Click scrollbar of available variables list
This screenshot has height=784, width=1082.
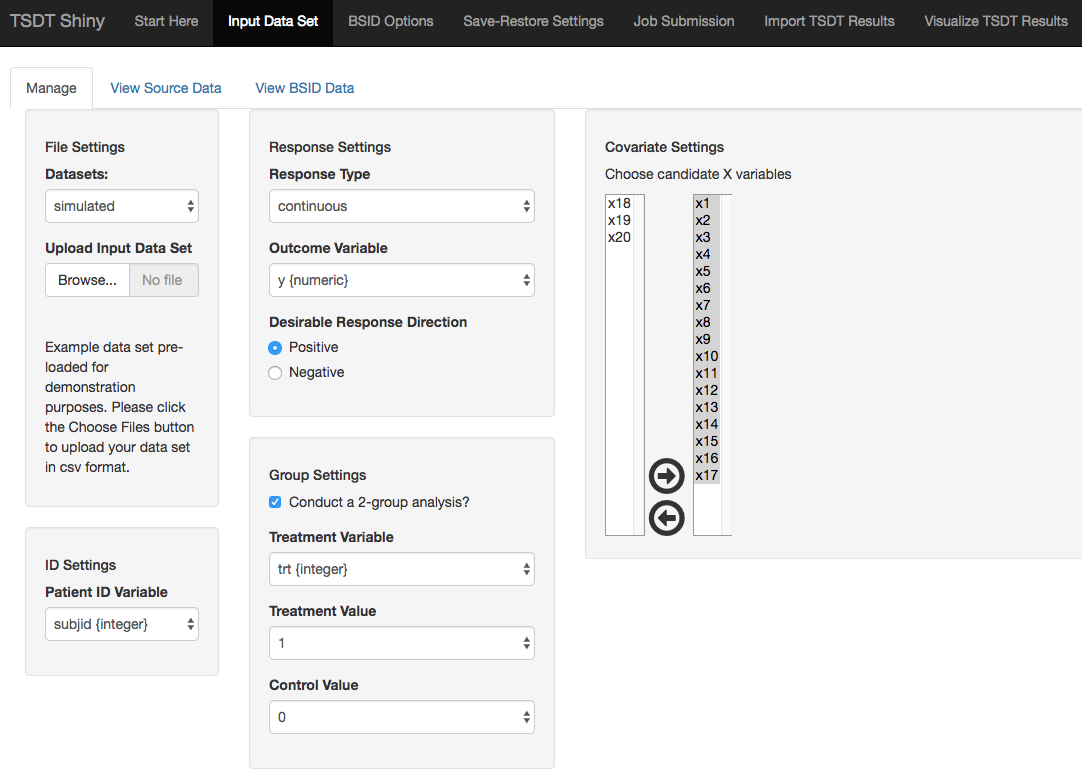tap(639, 365)
